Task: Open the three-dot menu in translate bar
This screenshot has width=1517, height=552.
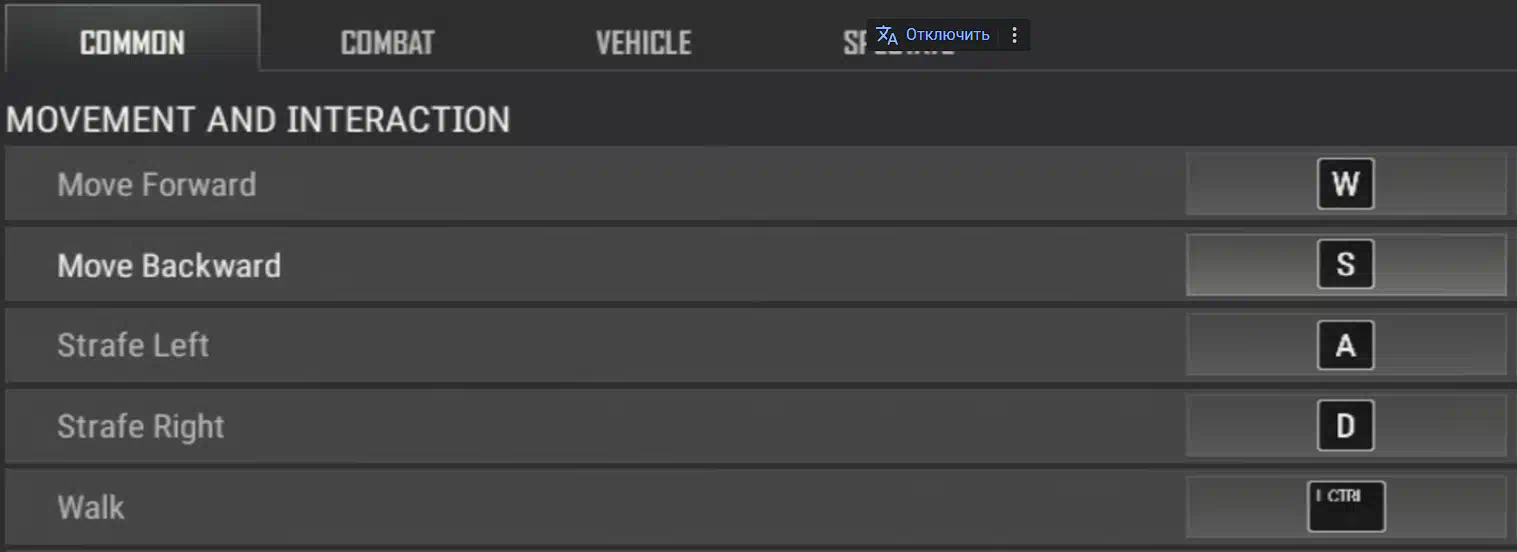Action: (1014, 35)
